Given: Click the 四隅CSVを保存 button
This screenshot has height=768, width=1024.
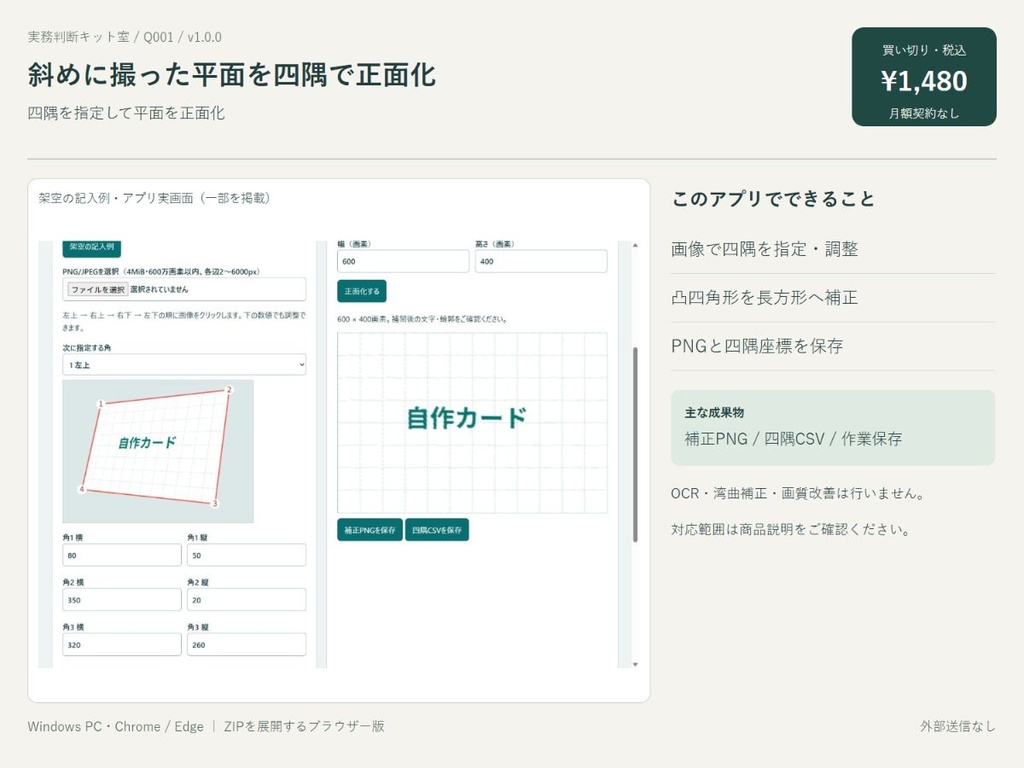Looking at the screenshot, I should [x=437, y=530].
